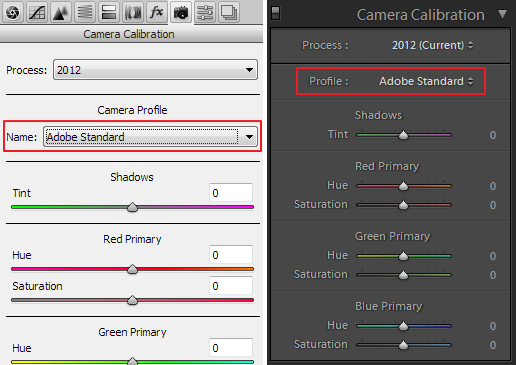Click Camera Raw Green Primary Hue value field

[231, 348]
